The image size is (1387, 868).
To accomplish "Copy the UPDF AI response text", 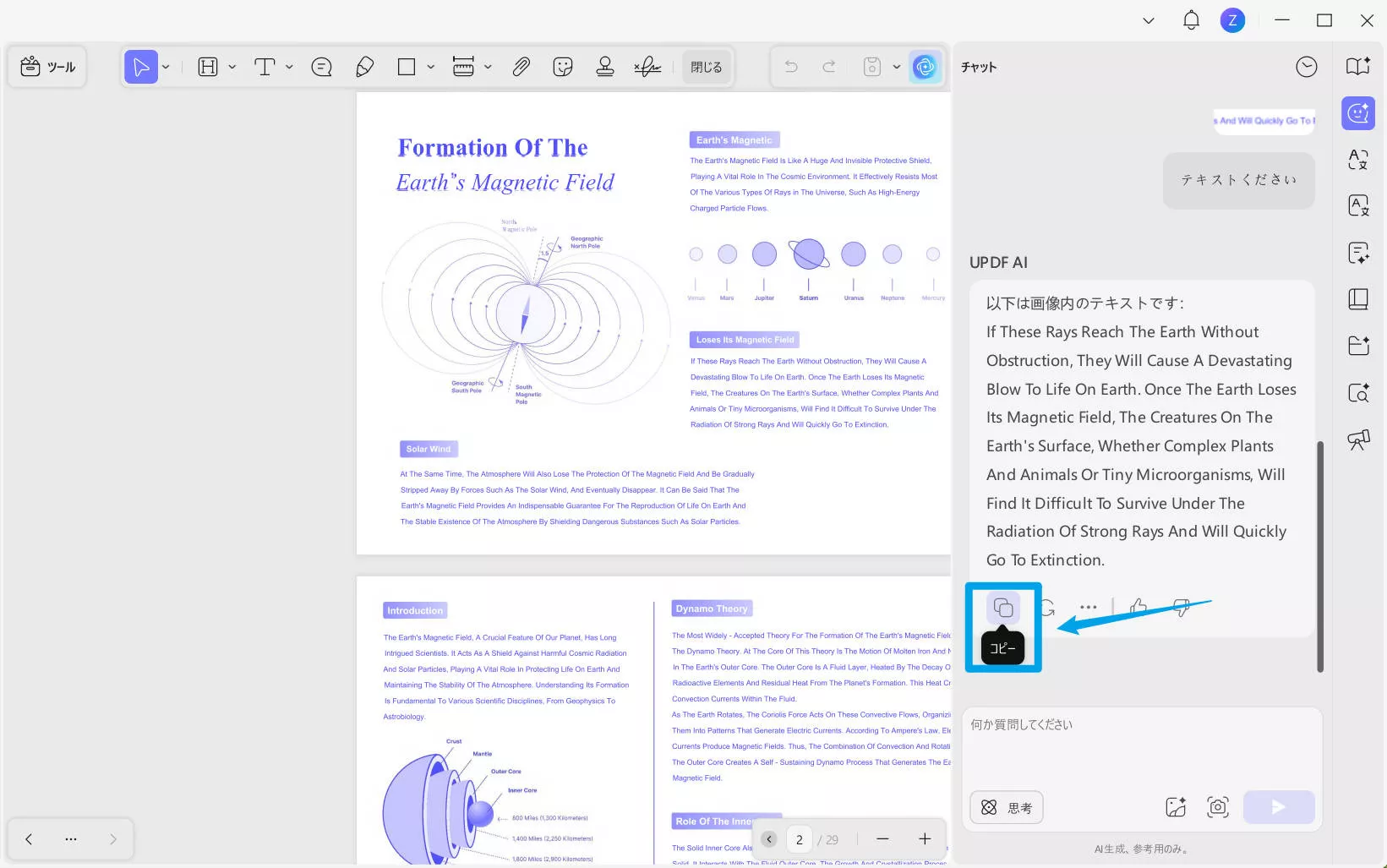I will (1002, 607).
